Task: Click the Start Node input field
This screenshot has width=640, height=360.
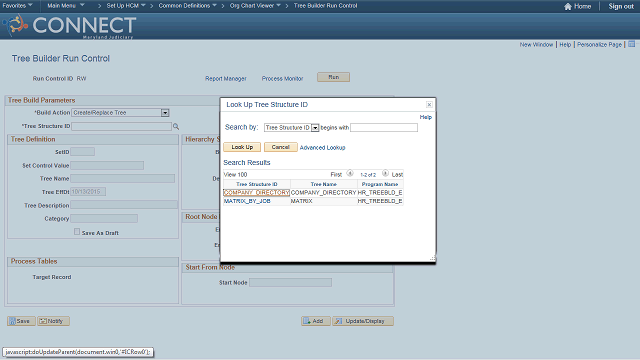Action: point(291,282)
